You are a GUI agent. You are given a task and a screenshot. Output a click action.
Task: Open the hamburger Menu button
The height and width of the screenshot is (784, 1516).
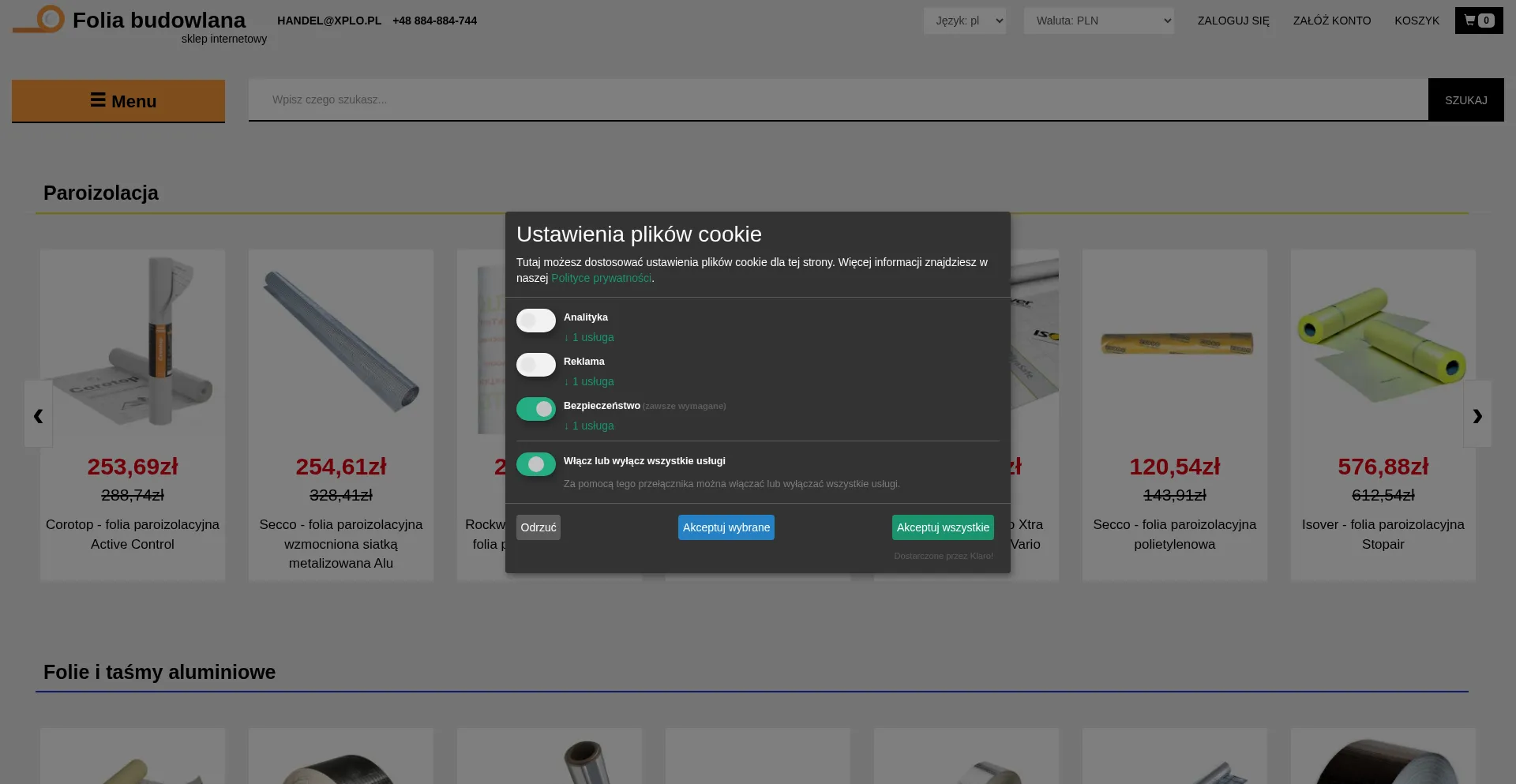[118, 101]
